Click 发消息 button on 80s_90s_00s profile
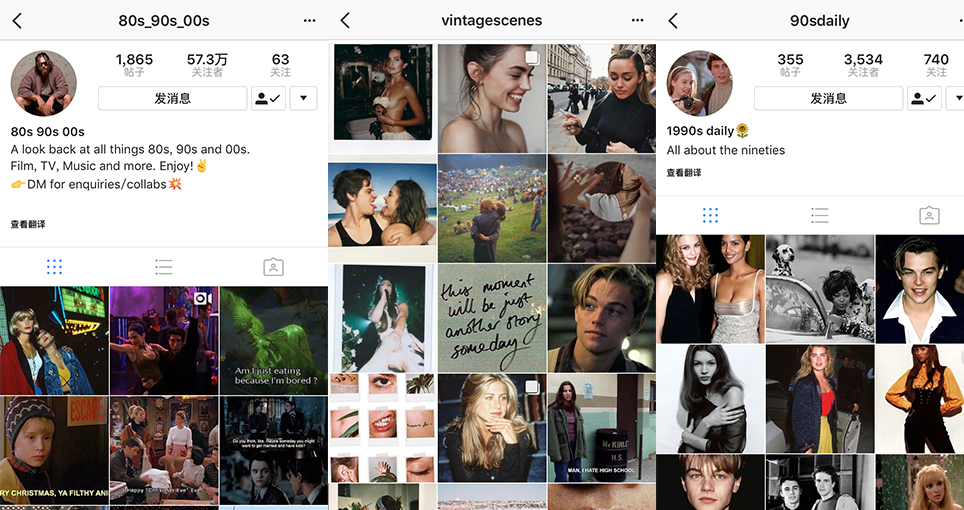Viewport: 964px width, 510px height. coord(172,98)
